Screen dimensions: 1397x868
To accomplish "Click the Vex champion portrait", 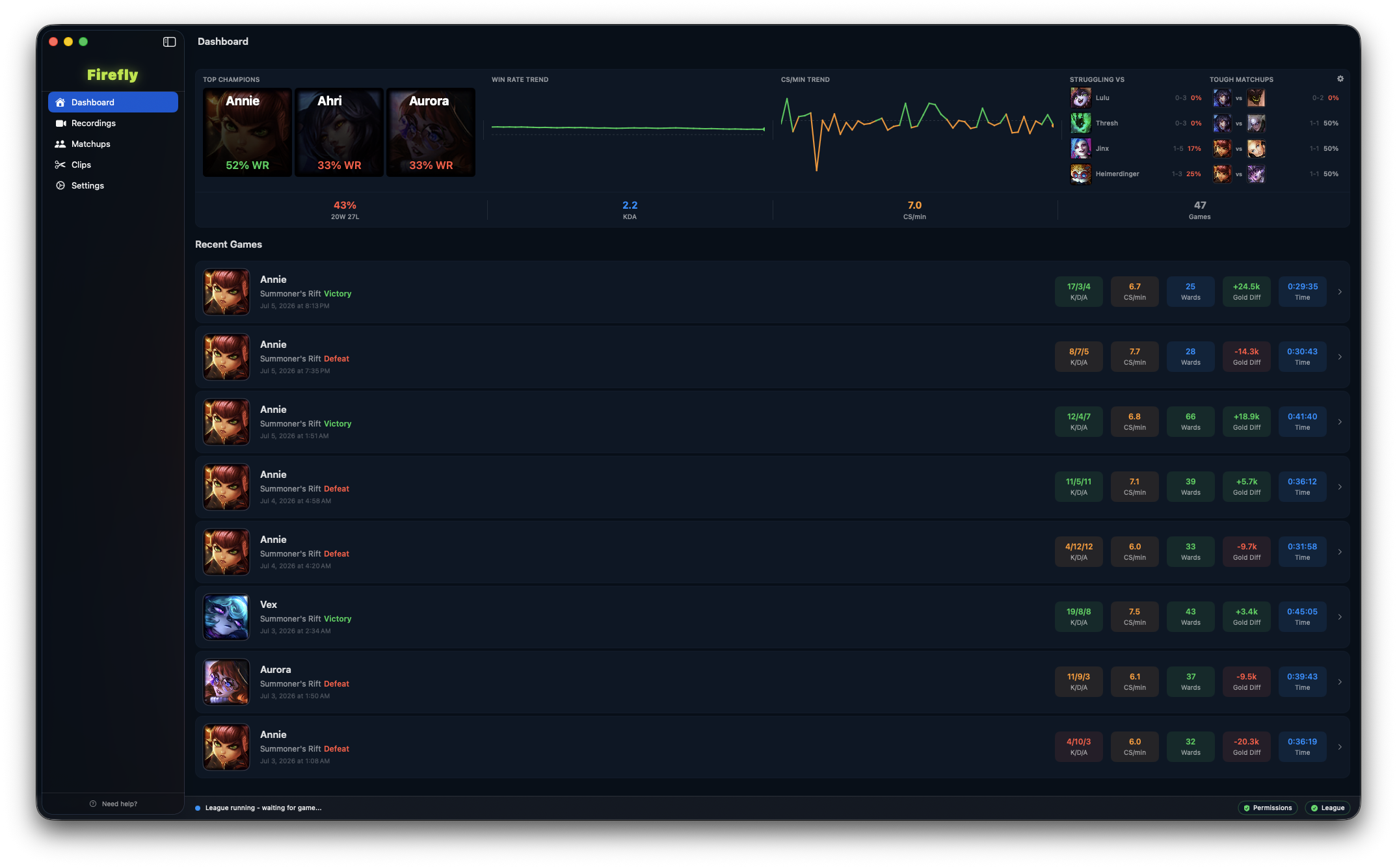I will pyautogui.click(x=226, y=617).
